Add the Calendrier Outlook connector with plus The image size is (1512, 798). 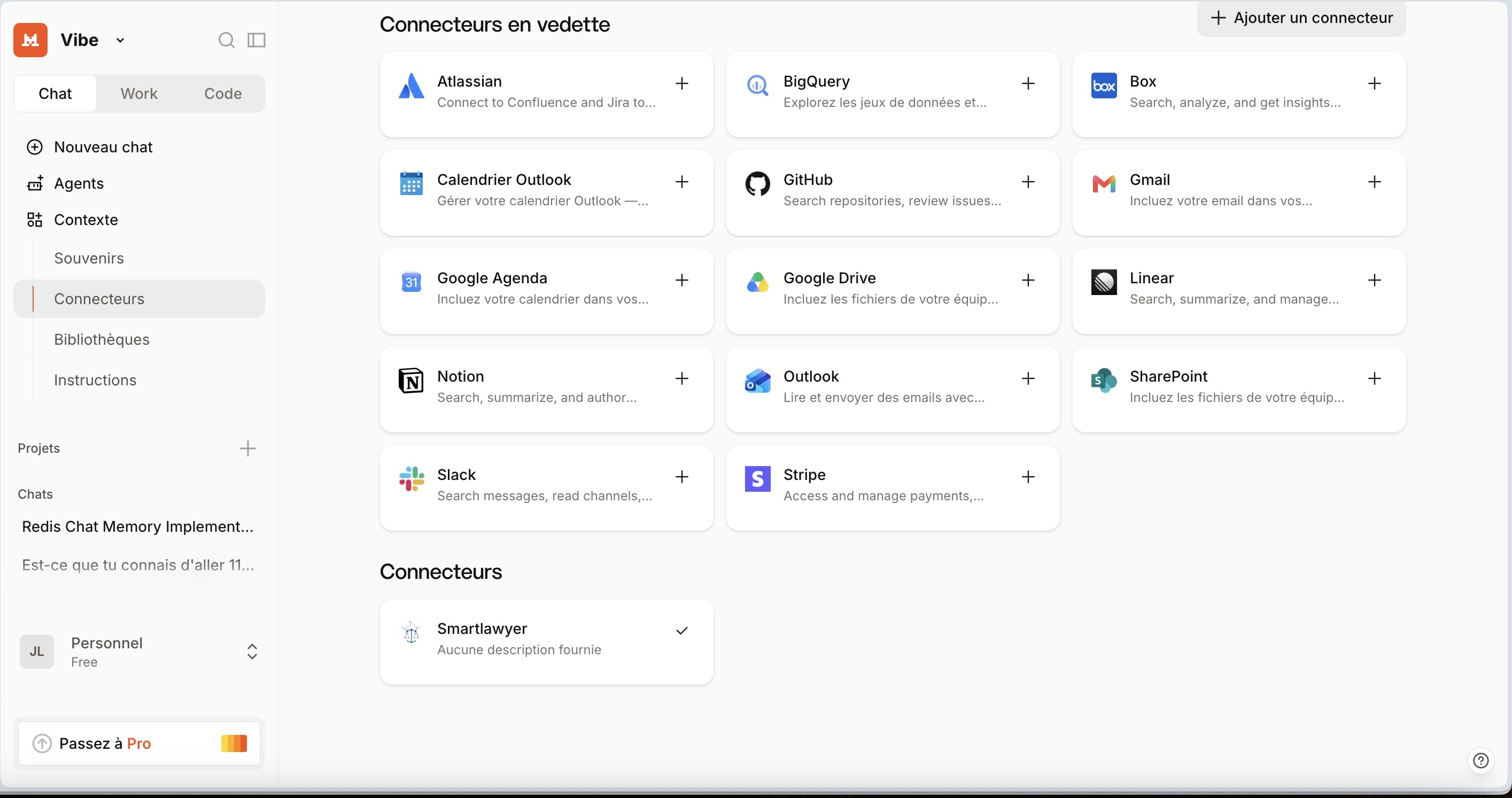681,182
